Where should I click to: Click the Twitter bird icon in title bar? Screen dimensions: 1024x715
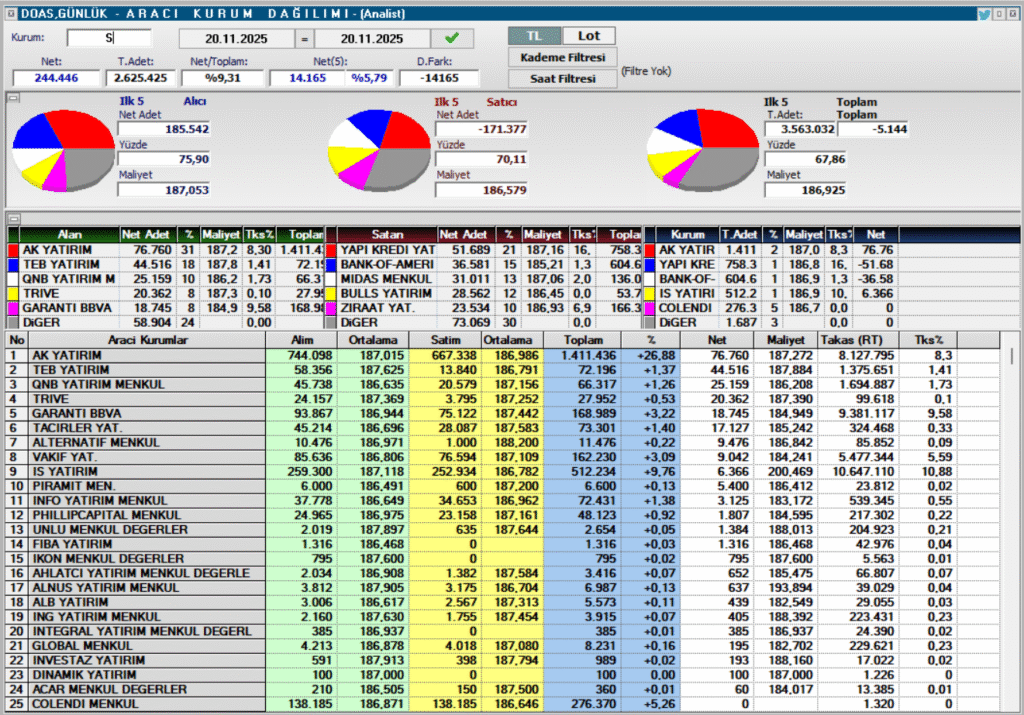(984, 14)
